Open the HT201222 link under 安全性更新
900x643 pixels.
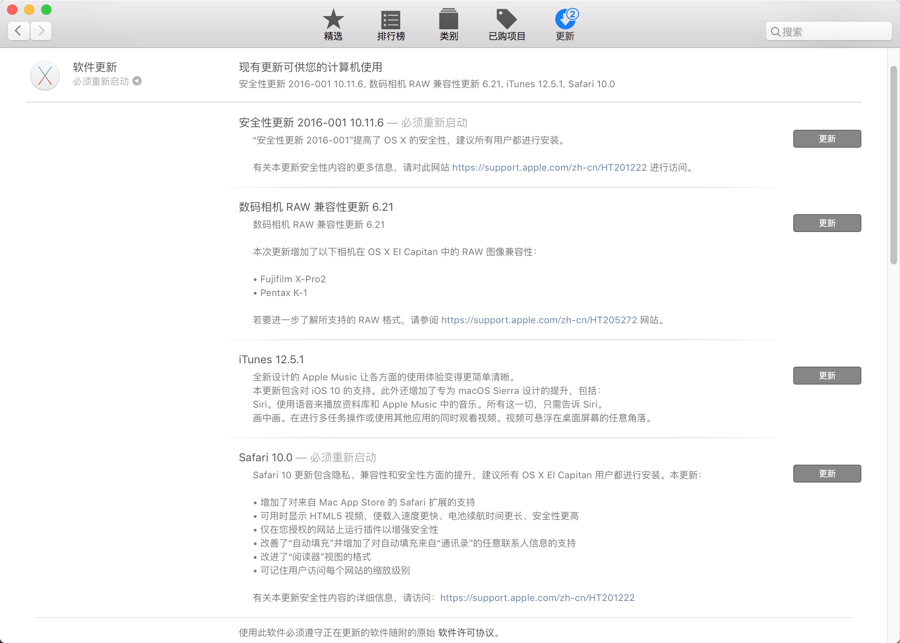click(x=549, y=168)
